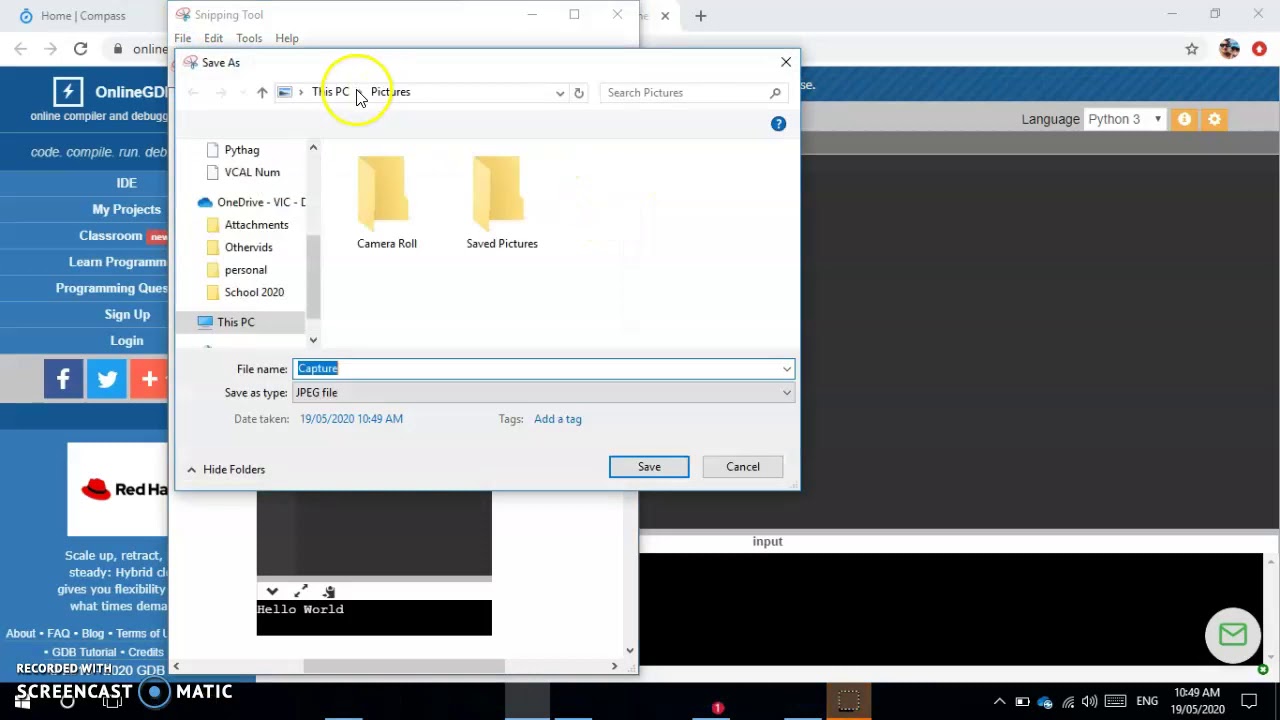1280x720 pixels.
Task: Open the taskbar network icon
Action: [x=1068, y=701]
